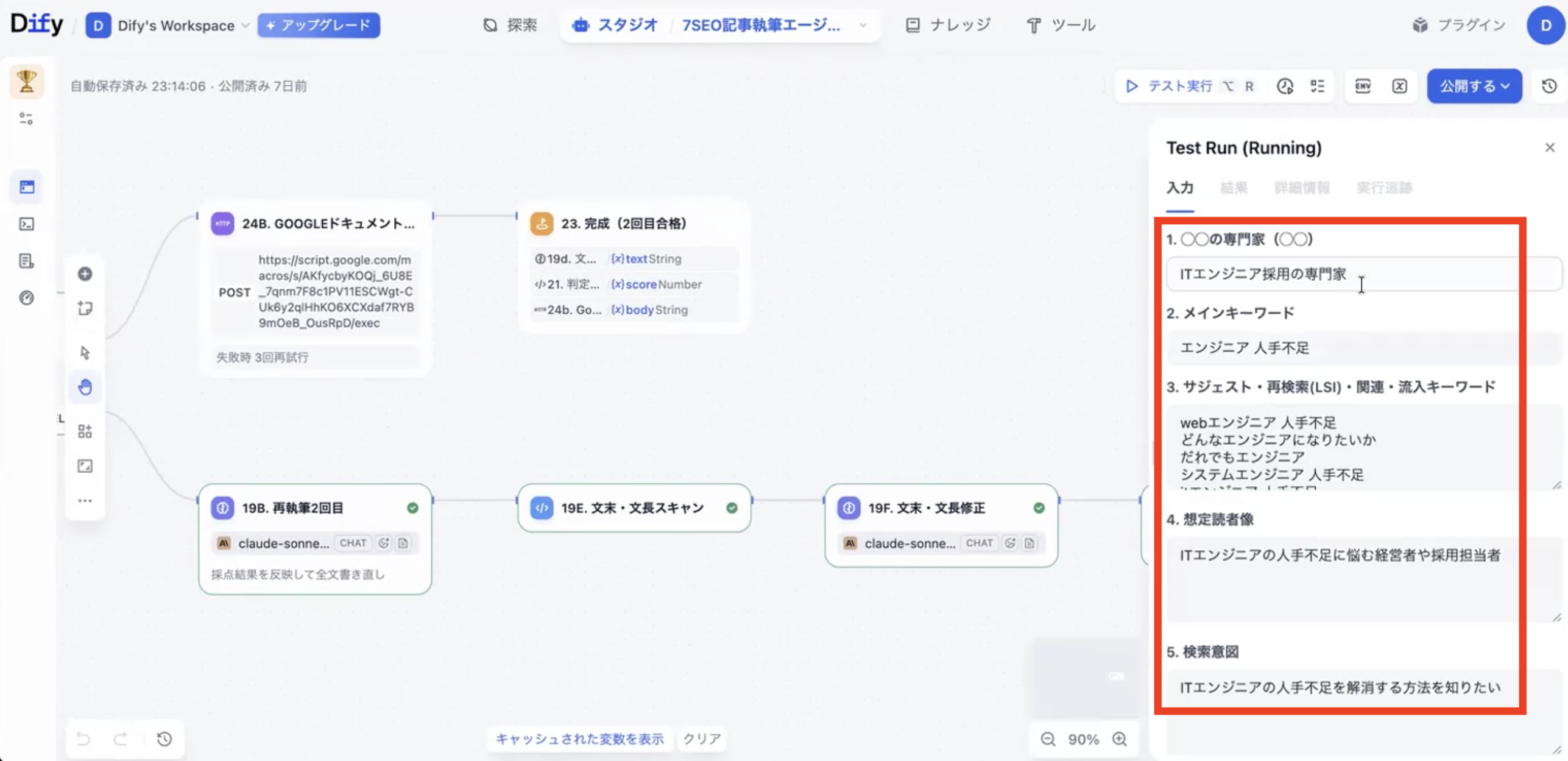Click the undo arrow icon
The height and width of the screenshot is (761, 1568).
(x=83, y=739)
